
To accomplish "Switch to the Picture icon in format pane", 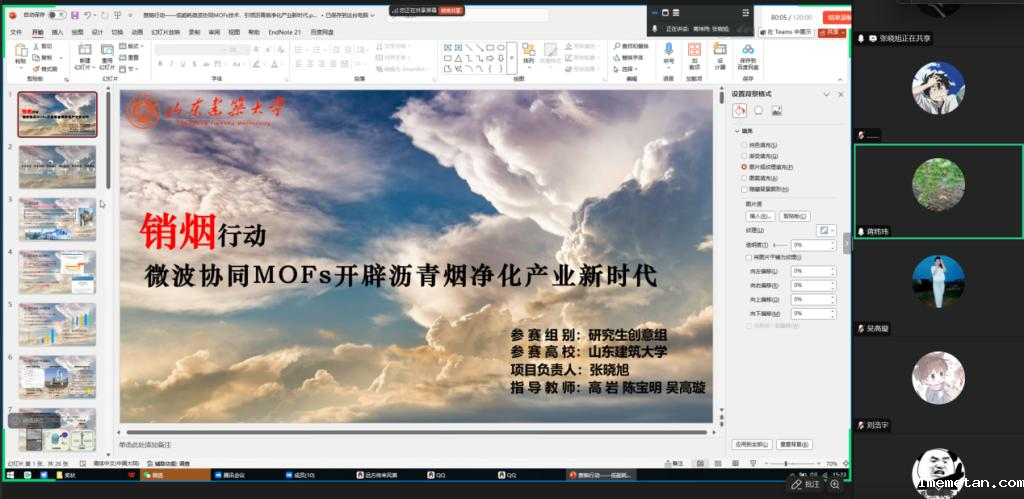I will click(777, 111).
